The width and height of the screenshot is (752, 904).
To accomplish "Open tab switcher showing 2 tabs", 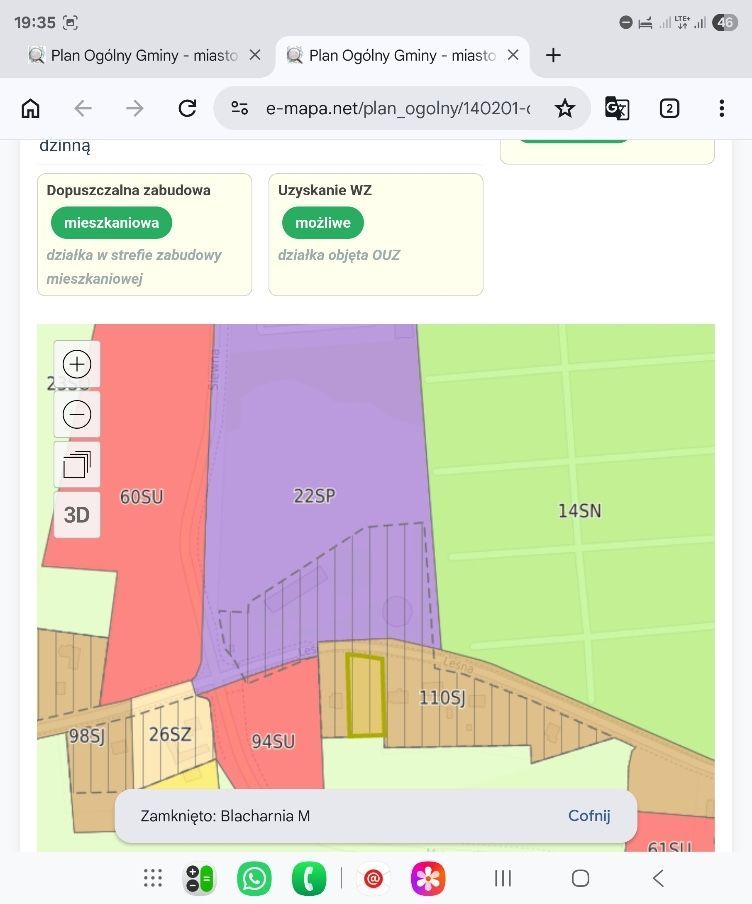I will click(669, 108).
